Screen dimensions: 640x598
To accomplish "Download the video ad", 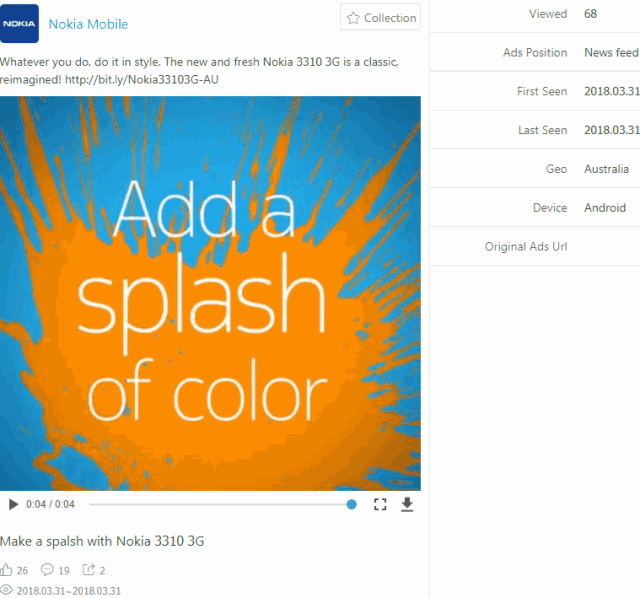I will [x=407, y=505].
